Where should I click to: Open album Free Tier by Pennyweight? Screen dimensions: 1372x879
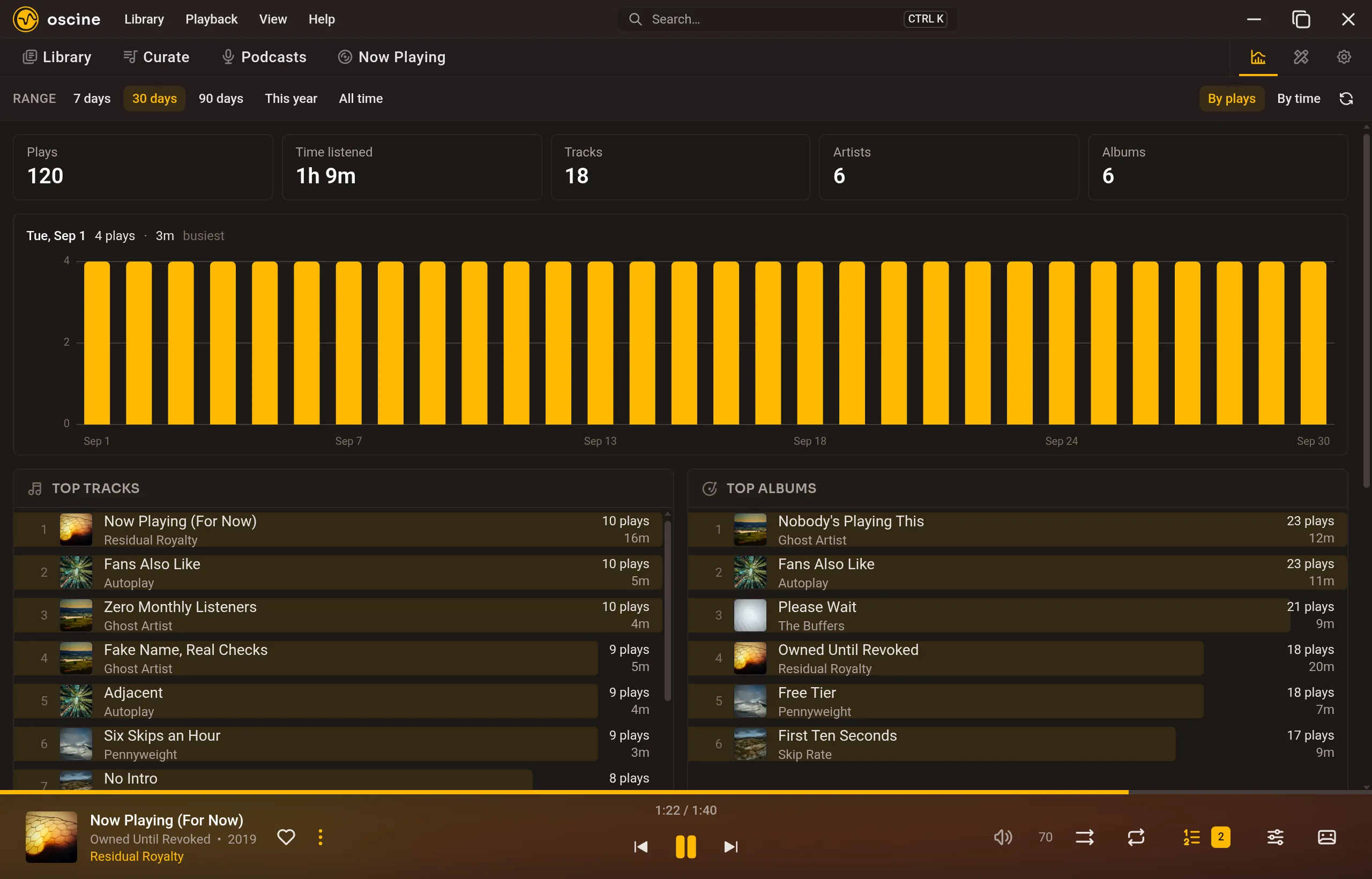(1018, 701)
